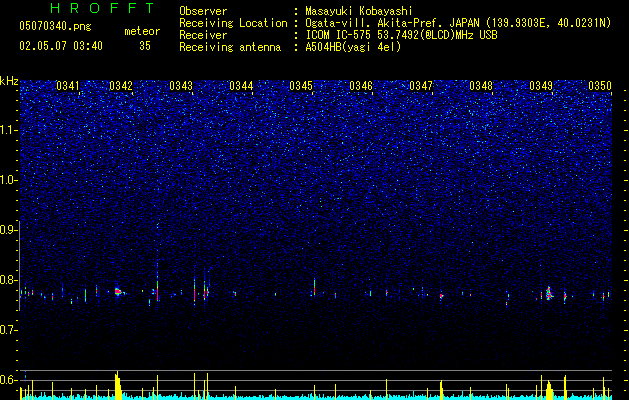This screenshot has height=400, width=629.
Task: Click the 0.7 kHz axis label
Action: click(x=8, y=330)
